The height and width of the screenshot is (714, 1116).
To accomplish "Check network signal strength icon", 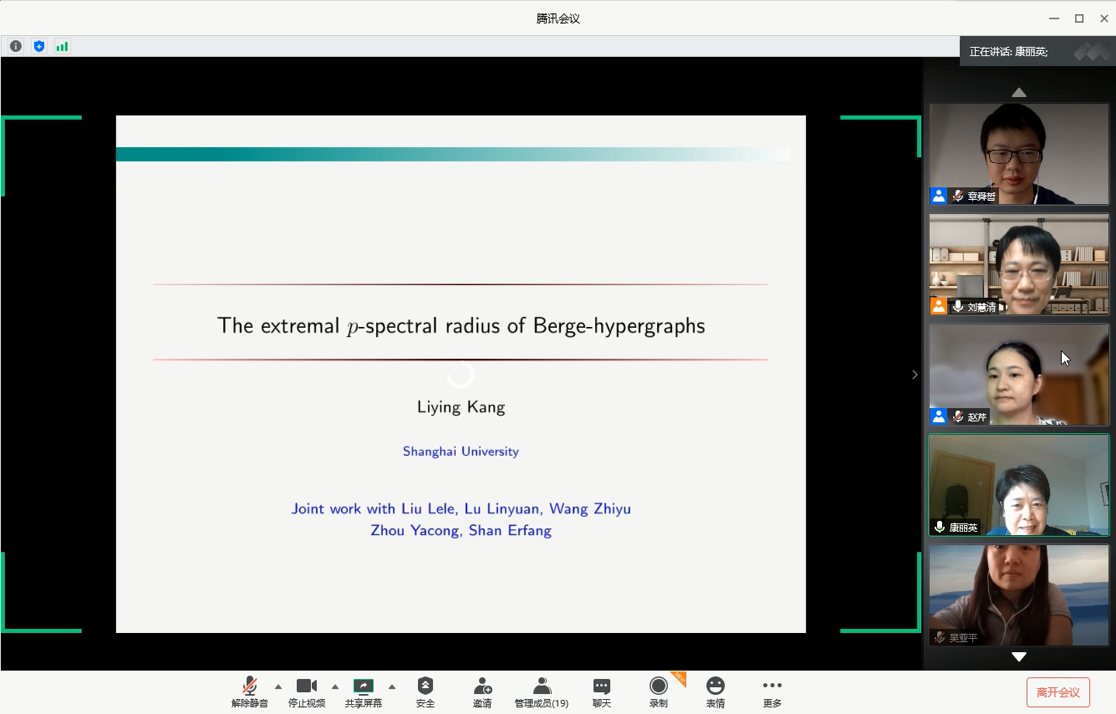I will click(x=62, y=46).
